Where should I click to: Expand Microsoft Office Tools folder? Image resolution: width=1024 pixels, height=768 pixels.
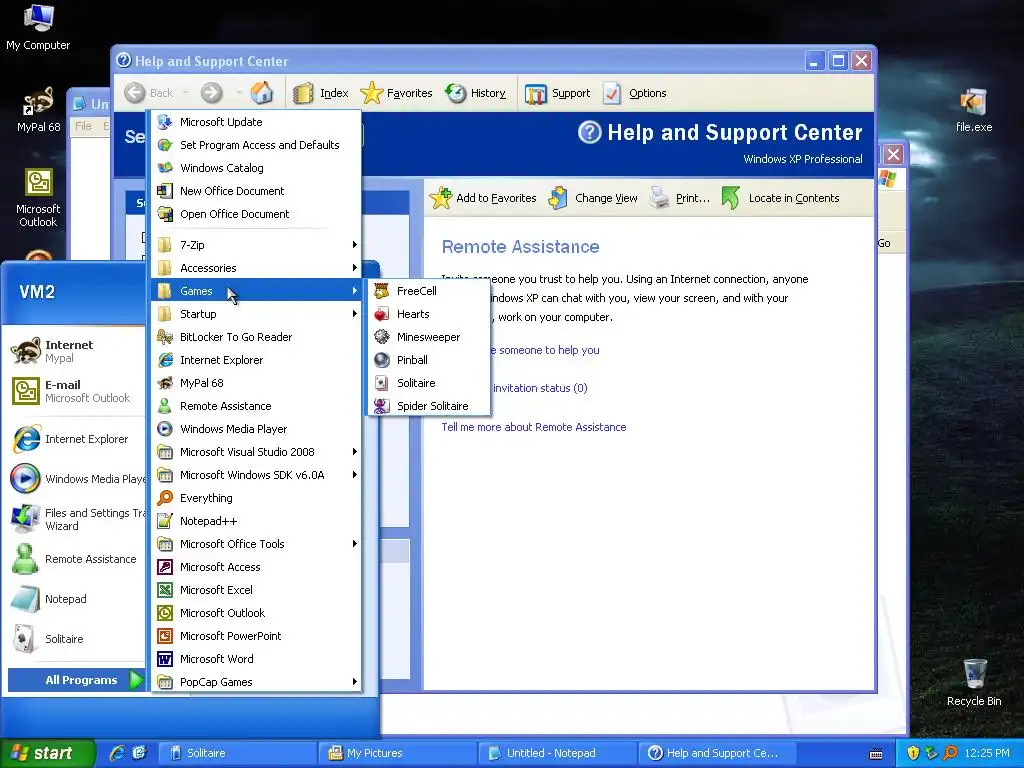click(x=257, y=544)
